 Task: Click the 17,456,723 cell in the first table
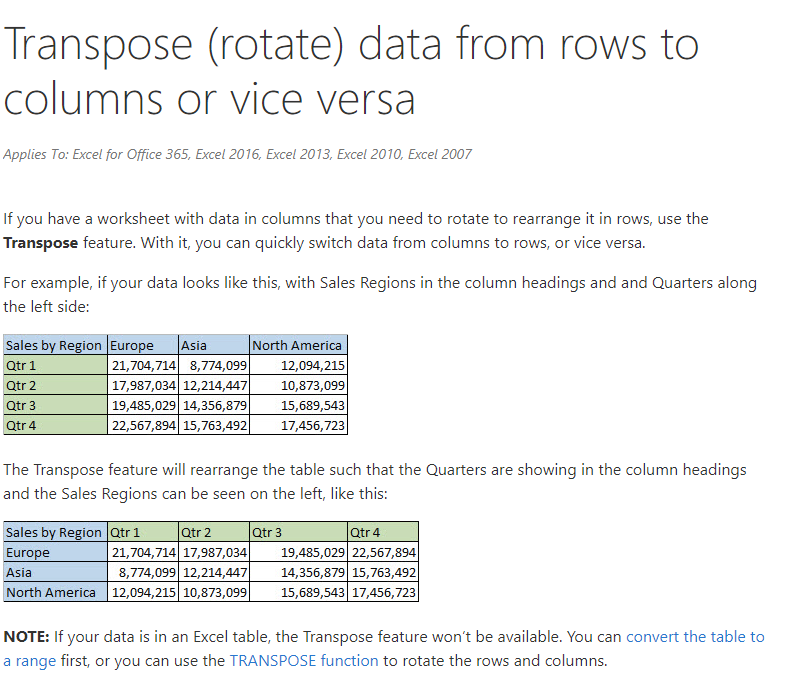point(313,425)
